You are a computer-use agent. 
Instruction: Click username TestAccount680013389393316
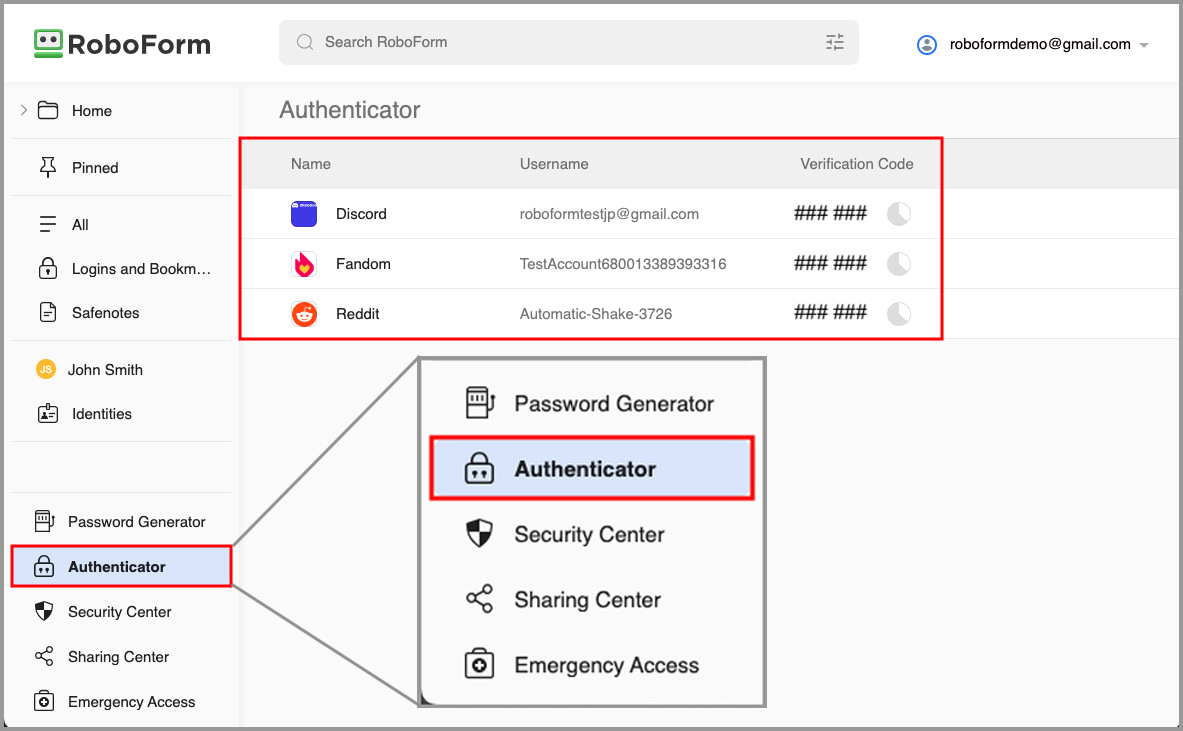622,264
